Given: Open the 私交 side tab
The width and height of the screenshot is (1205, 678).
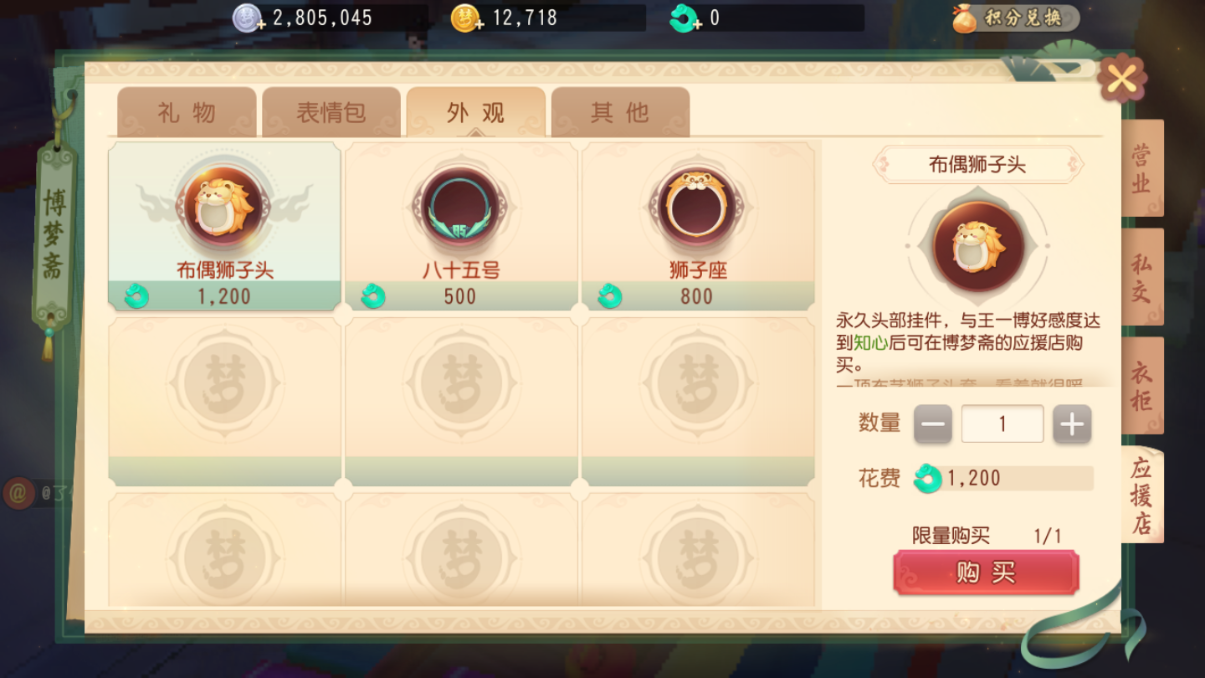Looking at the screenshot, I should tap(1141, 277).
